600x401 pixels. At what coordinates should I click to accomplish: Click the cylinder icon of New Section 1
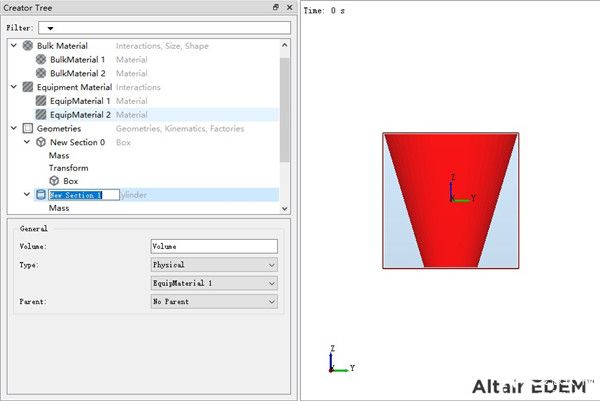point(41,194)
